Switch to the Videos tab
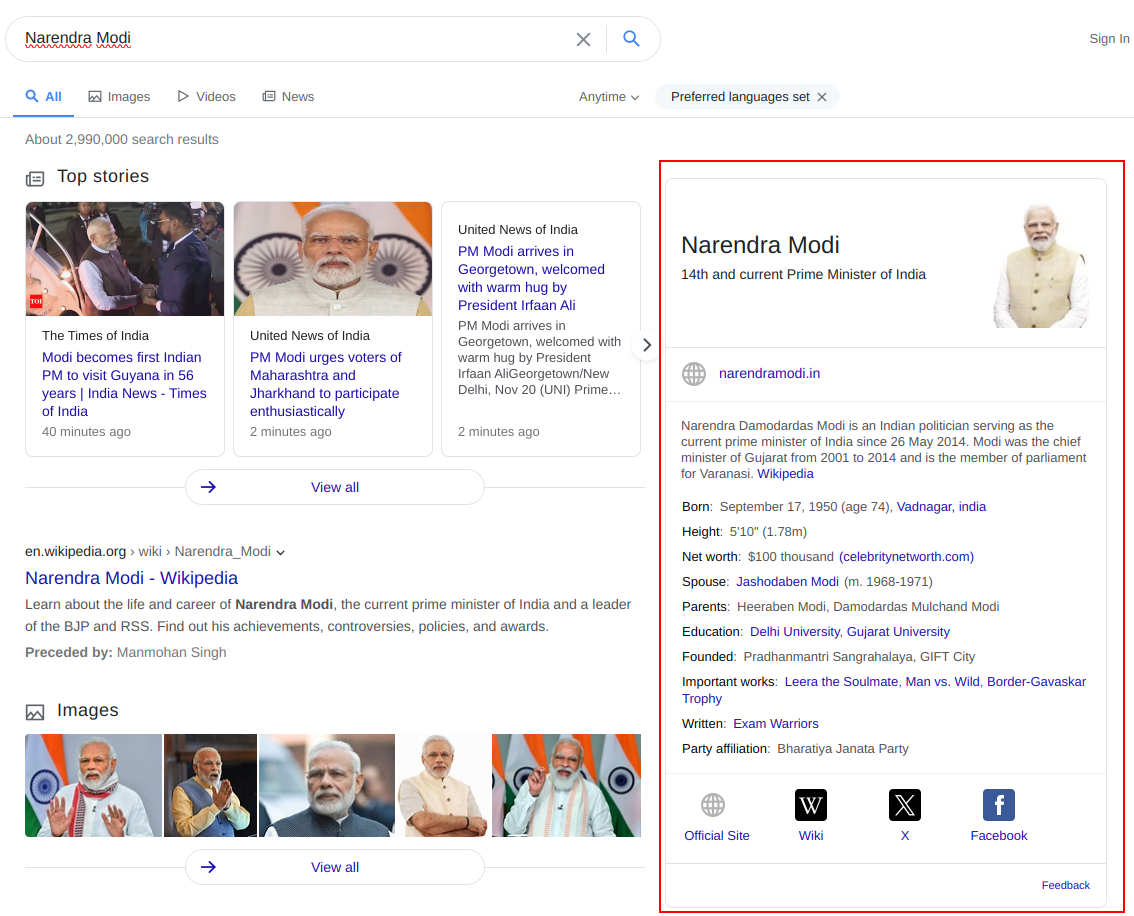The image size is (1134, 916). pyautogui.click(x=207, y=97)
